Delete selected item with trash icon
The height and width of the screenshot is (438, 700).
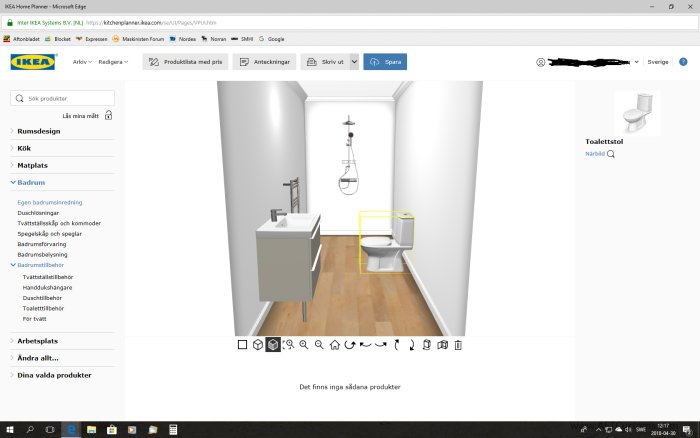click(x=458, y=345)
